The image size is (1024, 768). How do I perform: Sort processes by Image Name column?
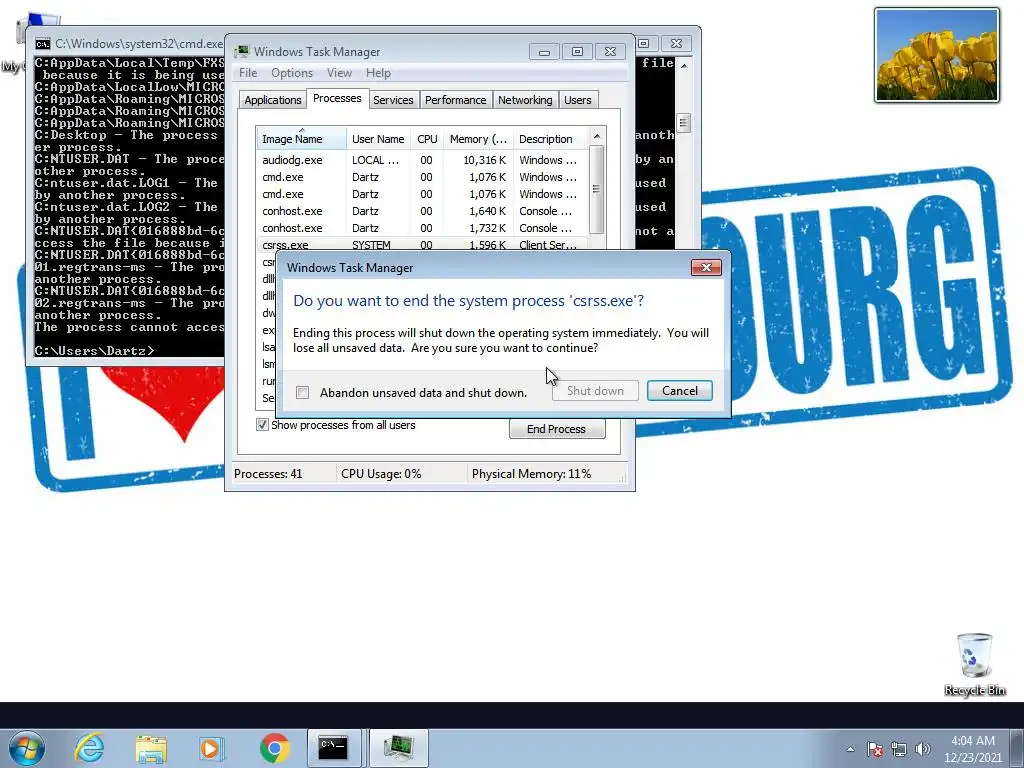[x=301, y=139]
